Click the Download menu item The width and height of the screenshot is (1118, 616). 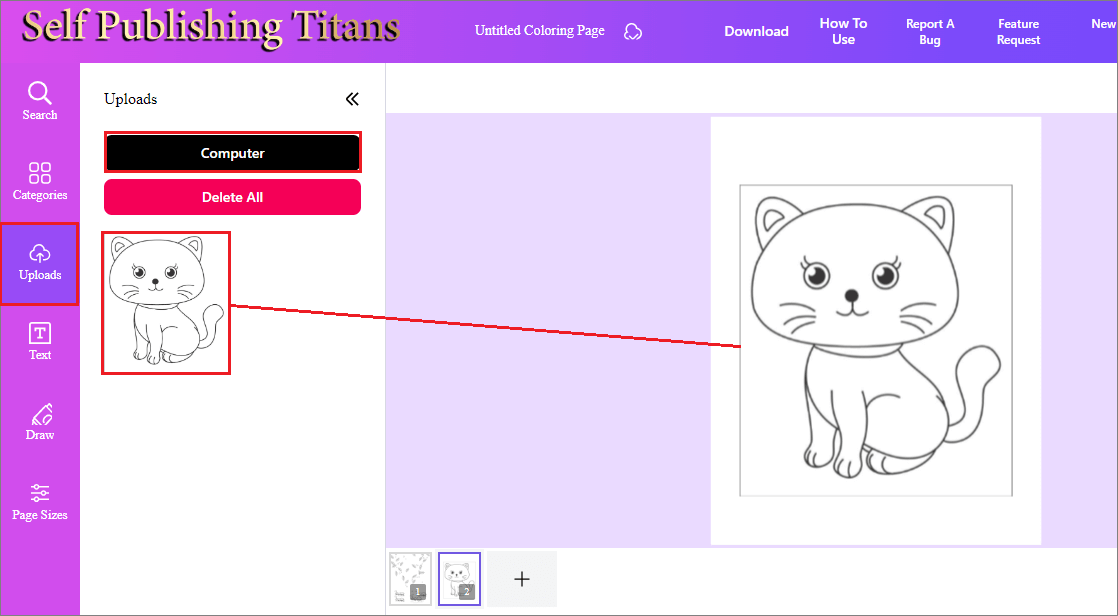pyautogui.click(x=756, y=31)
